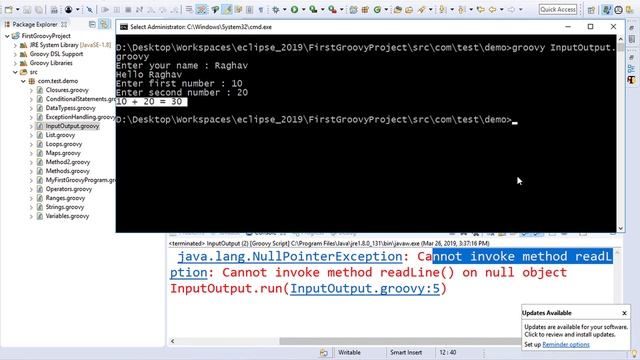Screen dimensions: 640x360
Task: Open the Back history dropdown arrow
Action: pos(502,9)
